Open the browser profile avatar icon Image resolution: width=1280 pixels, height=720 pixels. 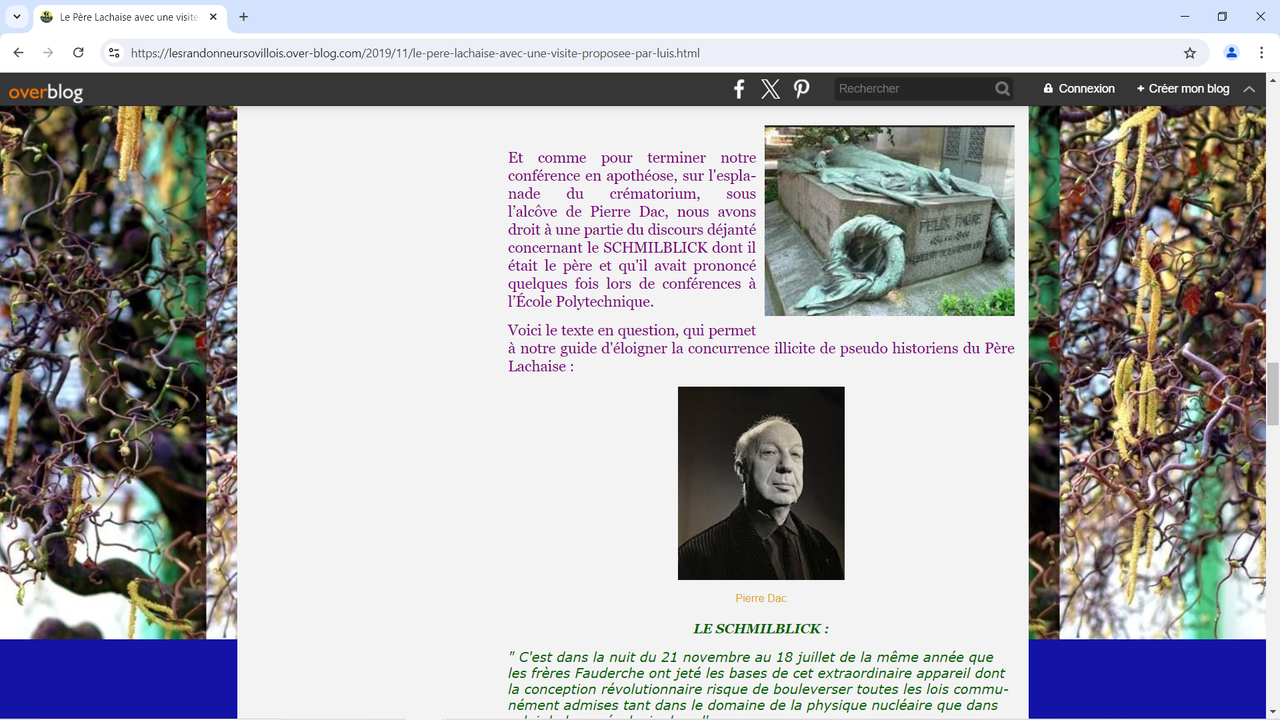point(1232,53)
